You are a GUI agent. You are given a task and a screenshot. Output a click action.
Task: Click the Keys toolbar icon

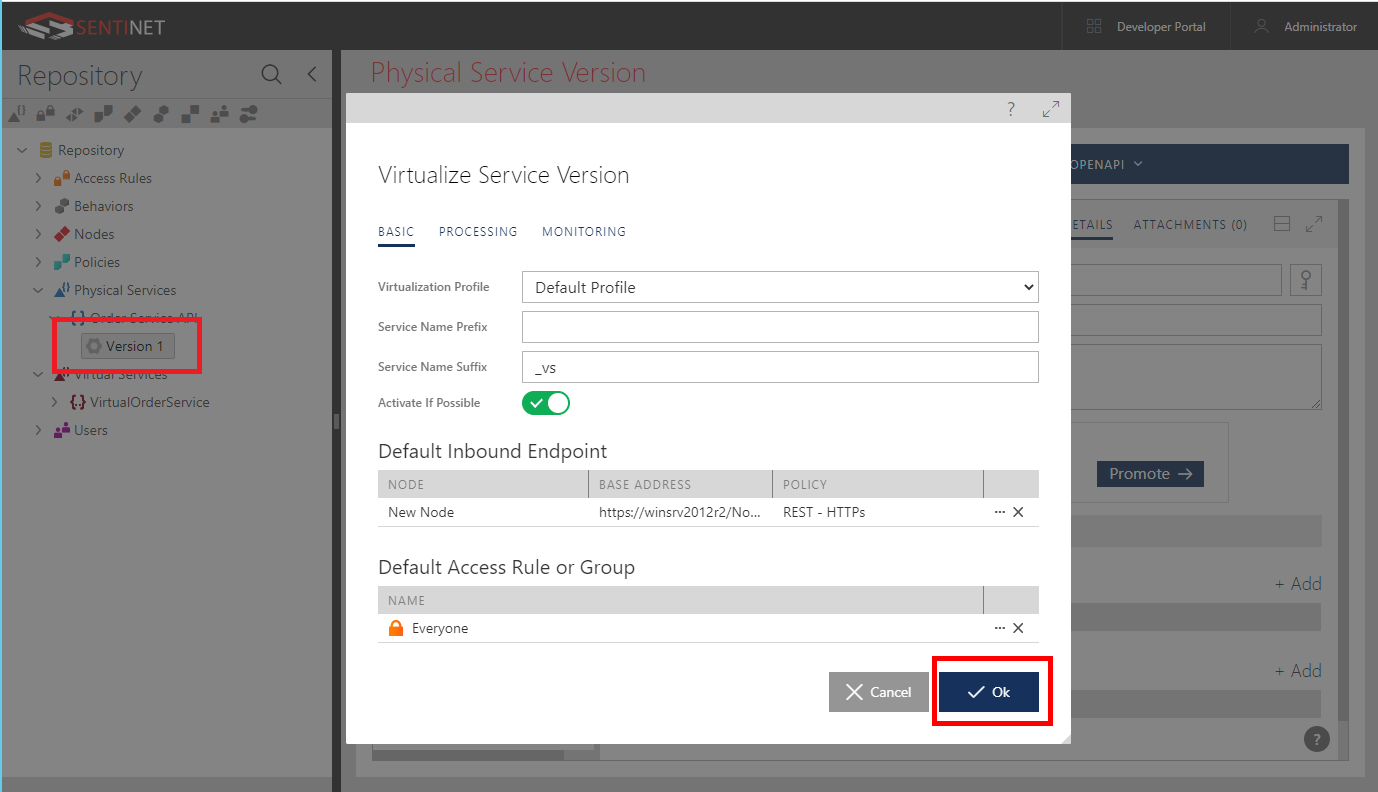pyautogui.click(x=249, y=113)
